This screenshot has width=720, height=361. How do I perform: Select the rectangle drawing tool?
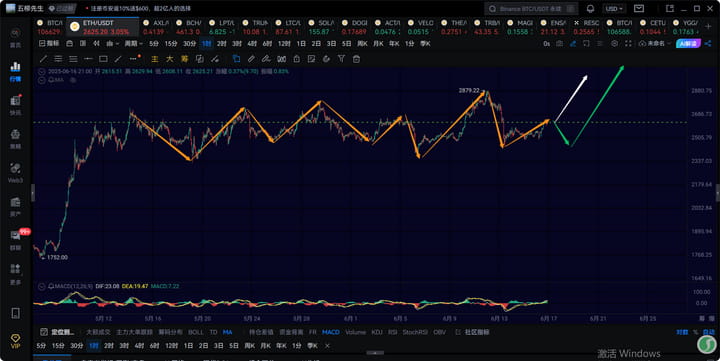103,59
